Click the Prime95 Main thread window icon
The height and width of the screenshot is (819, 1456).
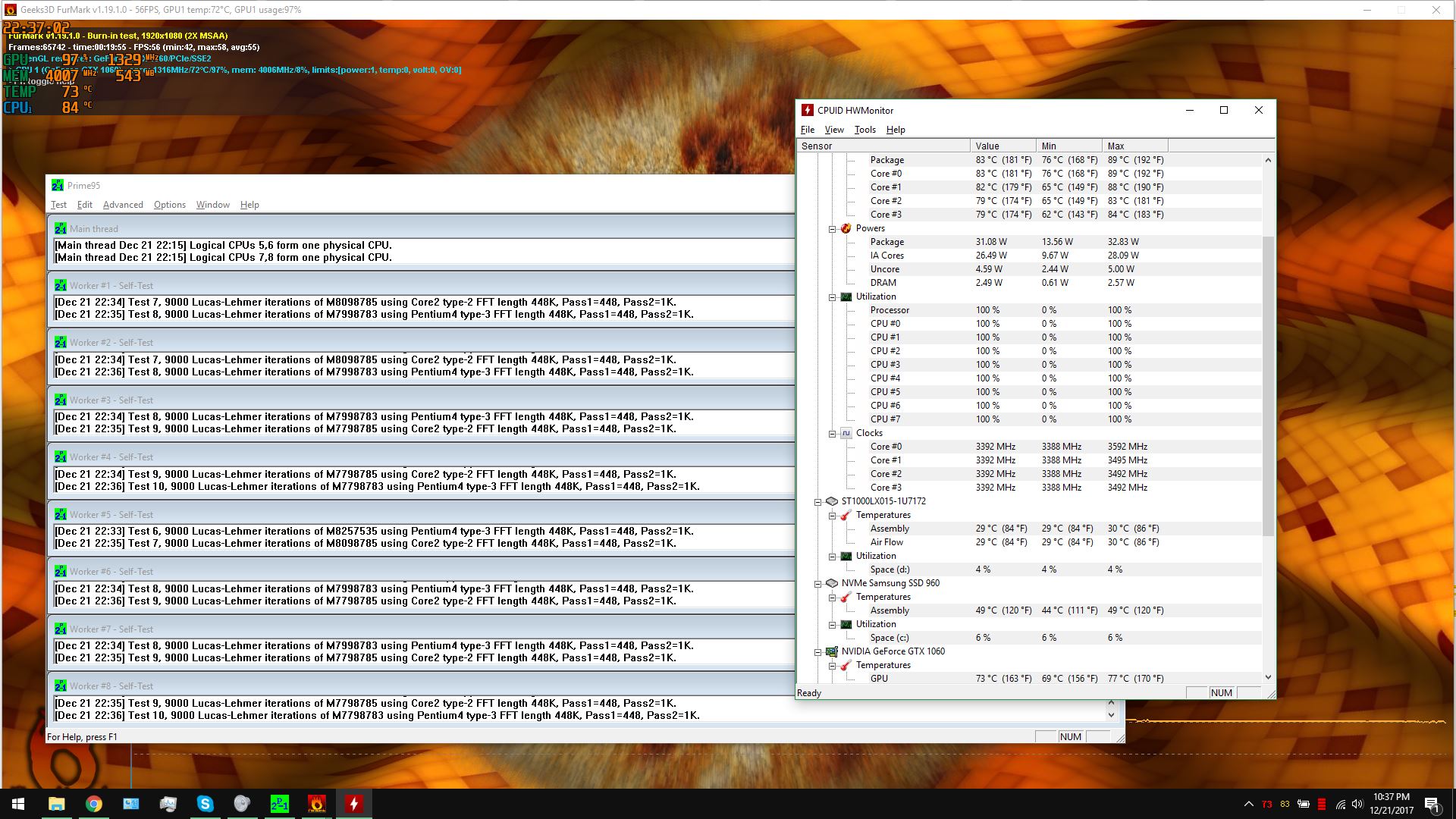coord(60,228)
